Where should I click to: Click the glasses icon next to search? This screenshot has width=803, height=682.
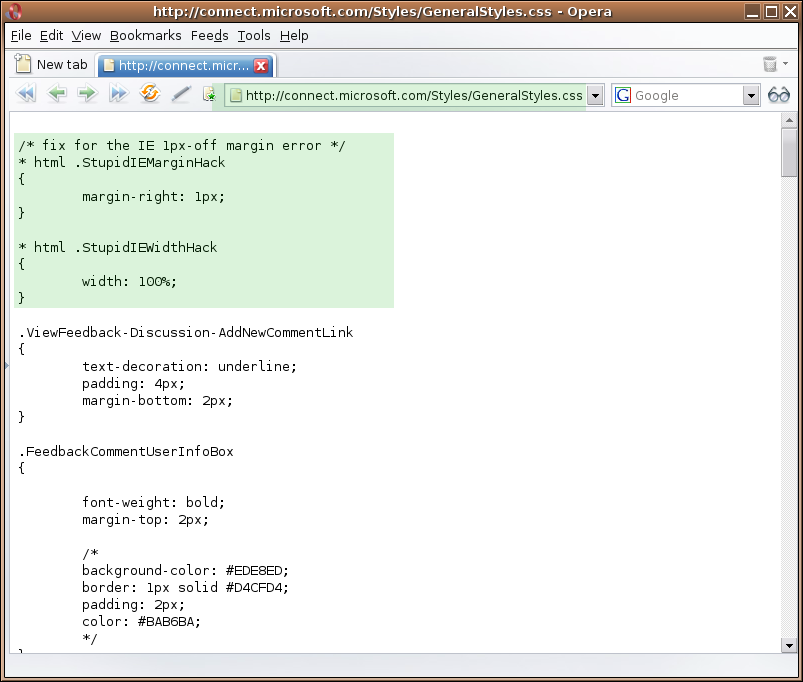pyautogui.click(x=779, y=95)
